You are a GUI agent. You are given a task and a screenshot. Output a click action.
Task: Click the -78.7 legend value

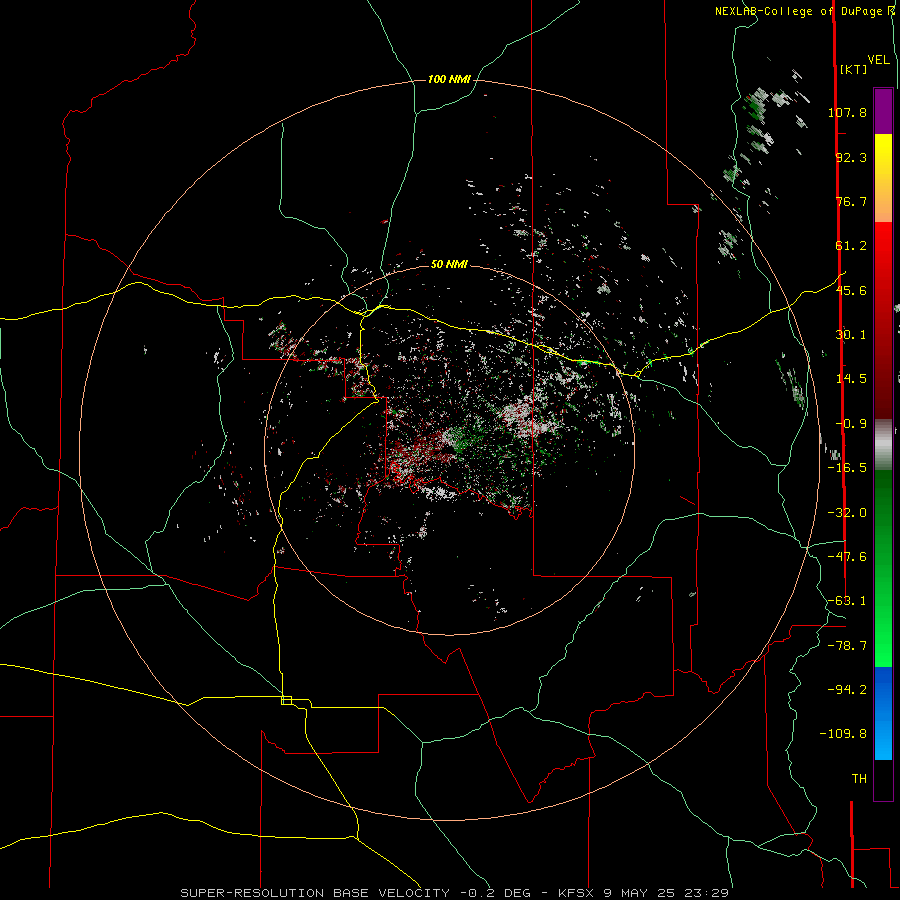click(847, 646)
